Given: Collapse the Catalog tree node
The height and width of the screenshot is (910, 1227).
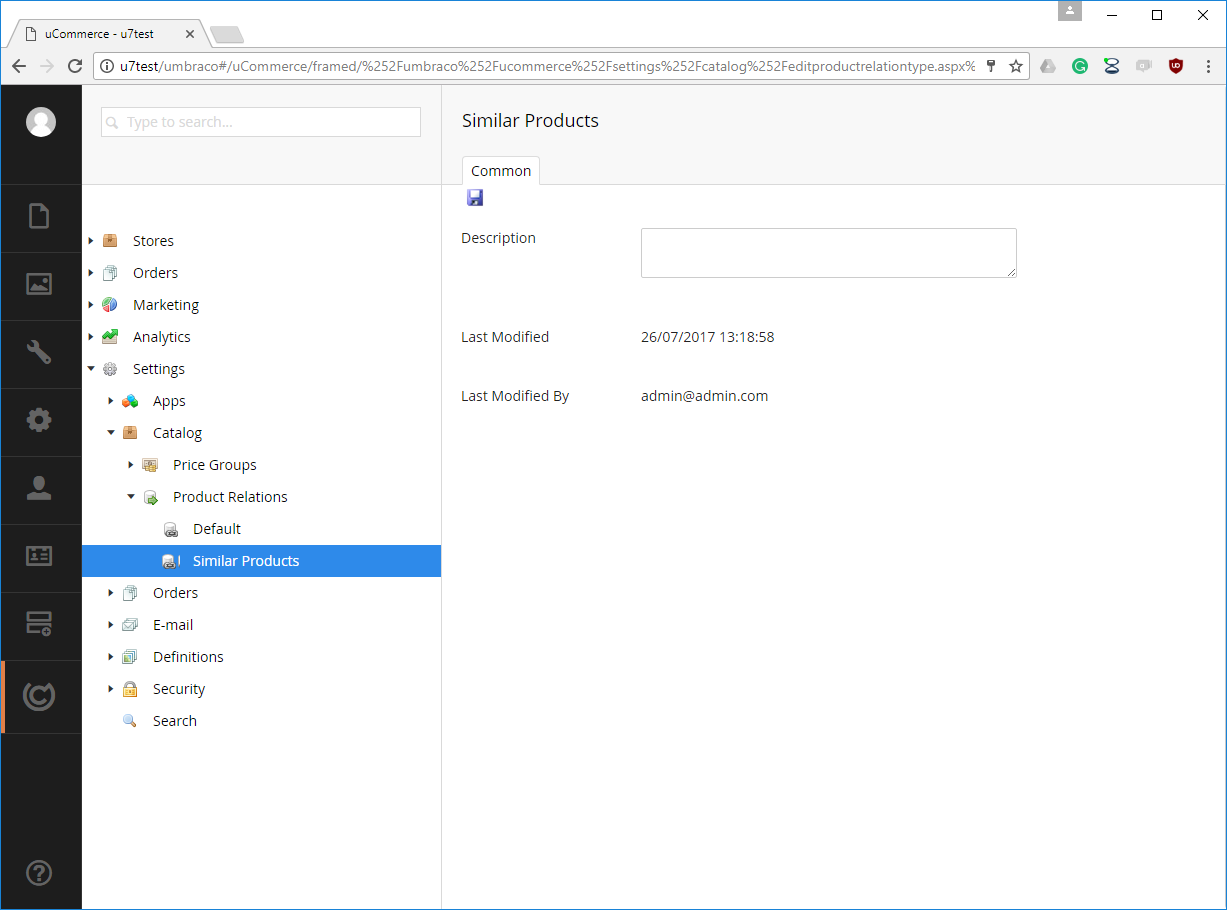Looking at the screenshot, I should point(111,433).
